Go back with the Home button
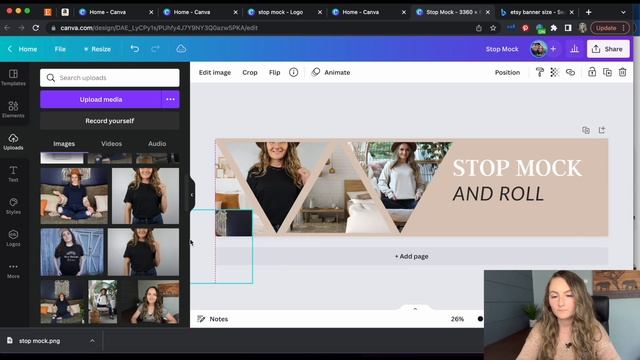The image size is (640, 360). click(x=22, y=49)
